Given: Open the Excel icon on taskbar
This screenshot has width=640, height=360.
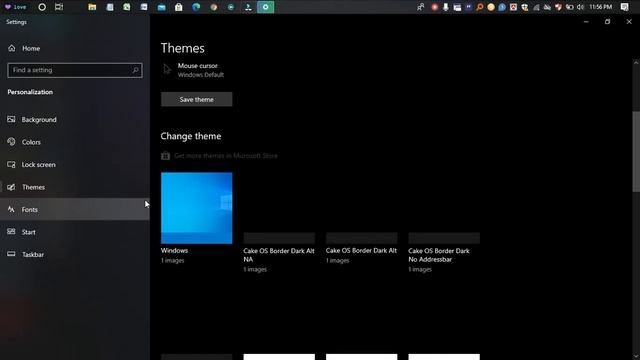Looking at the screenshot, I should [127, 7].
